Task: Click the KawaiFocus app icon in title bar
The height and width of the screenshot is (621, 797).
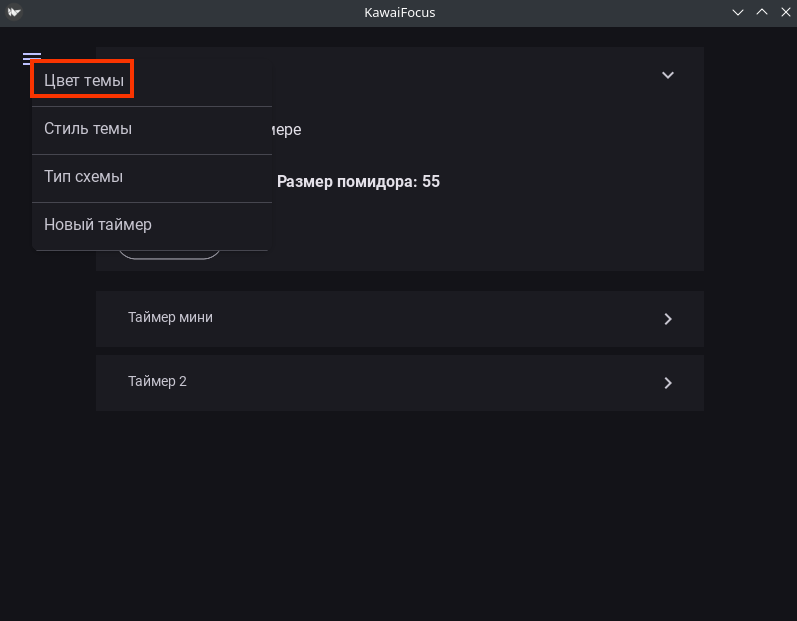Action: 15,12
